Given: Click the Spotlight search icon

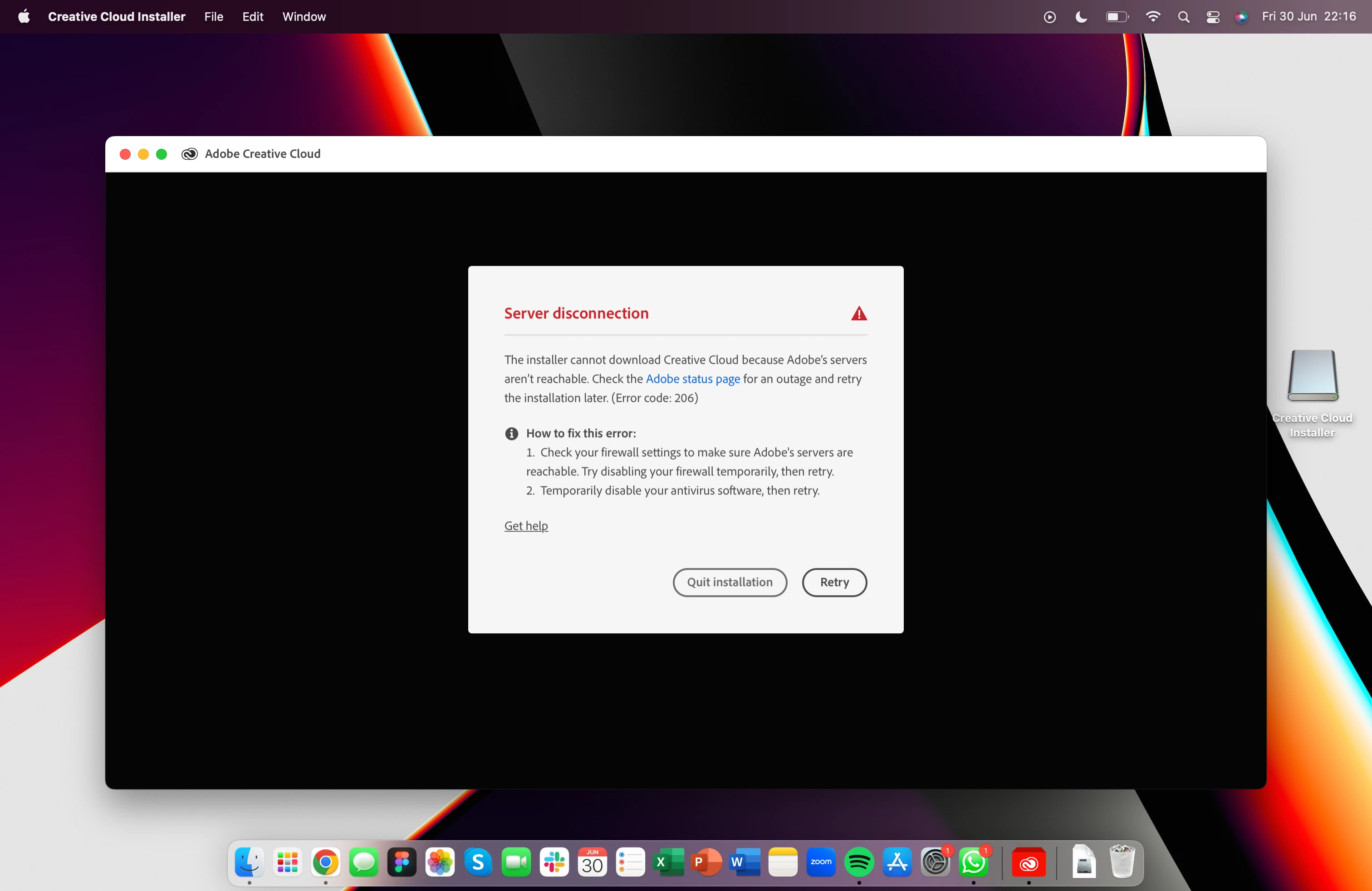Looking at the screenshot, I should point(1184,17).
